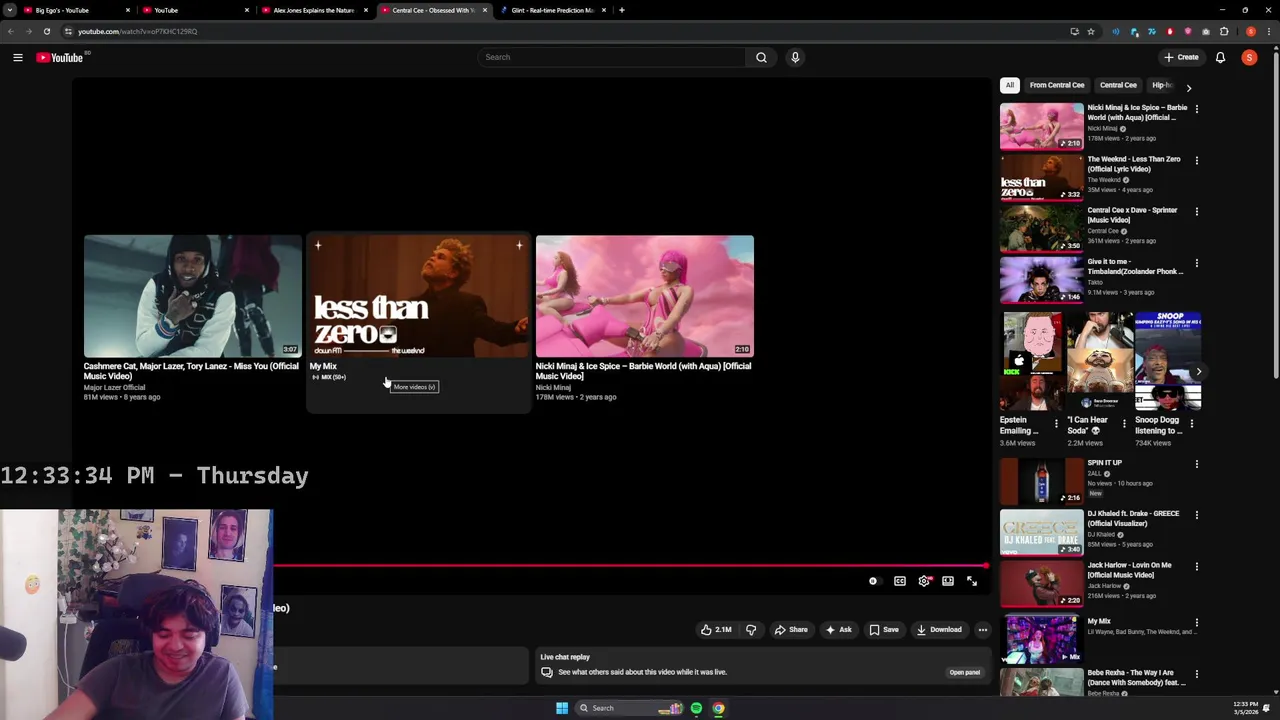Open the notifications bell
This screenshot has height=720, width=1280.
coord(1220,57)
